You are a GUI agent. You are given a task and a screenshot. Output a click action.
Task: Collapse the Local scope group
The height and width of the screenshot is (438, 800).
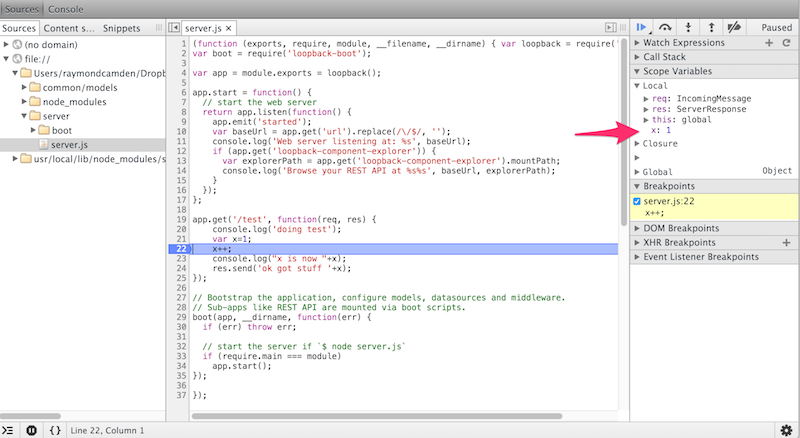(637, 86)
